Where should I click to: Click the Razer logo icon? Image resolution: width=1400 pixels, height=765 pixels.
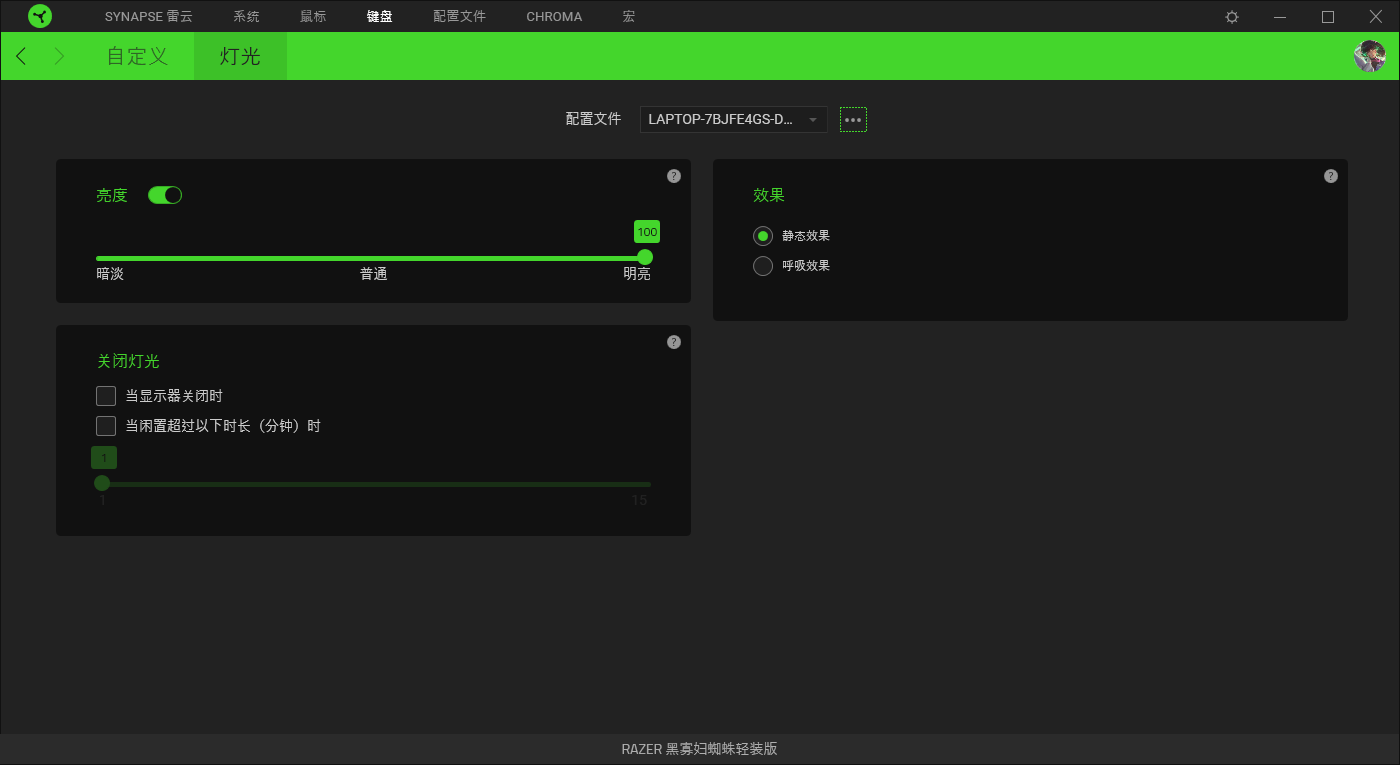pos(40,16)
